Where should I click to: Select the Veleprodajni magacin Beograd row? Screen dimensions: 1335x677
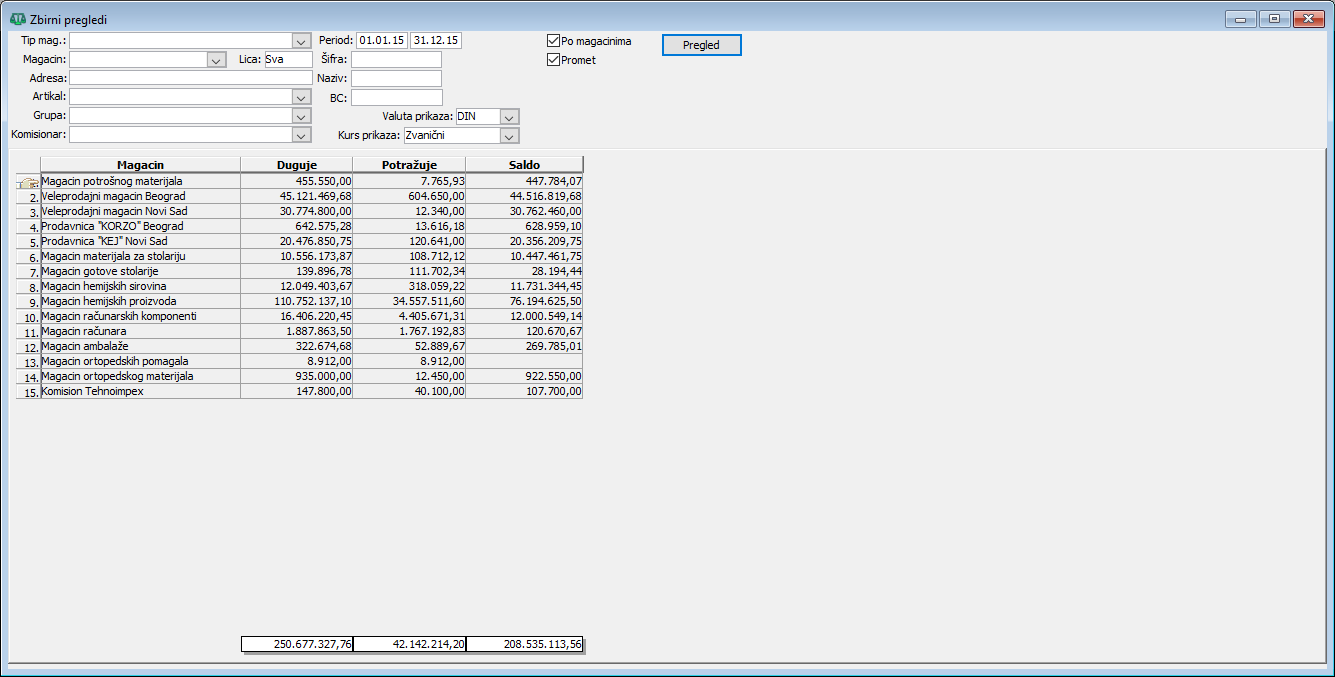311,197
